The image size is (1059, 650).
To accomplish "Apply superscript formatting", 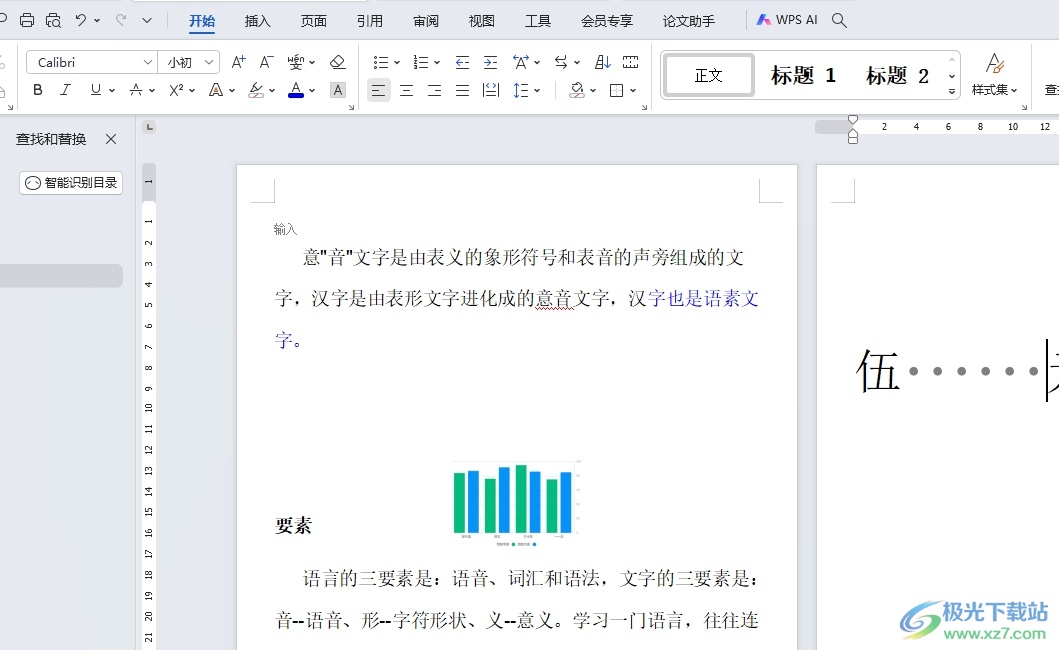I will click(x=176, y=90).
